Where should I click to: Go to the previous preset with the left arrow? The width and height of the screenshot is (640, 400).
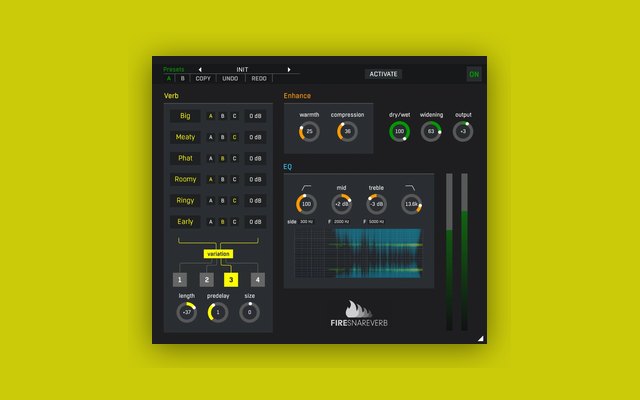coord(200,69)
